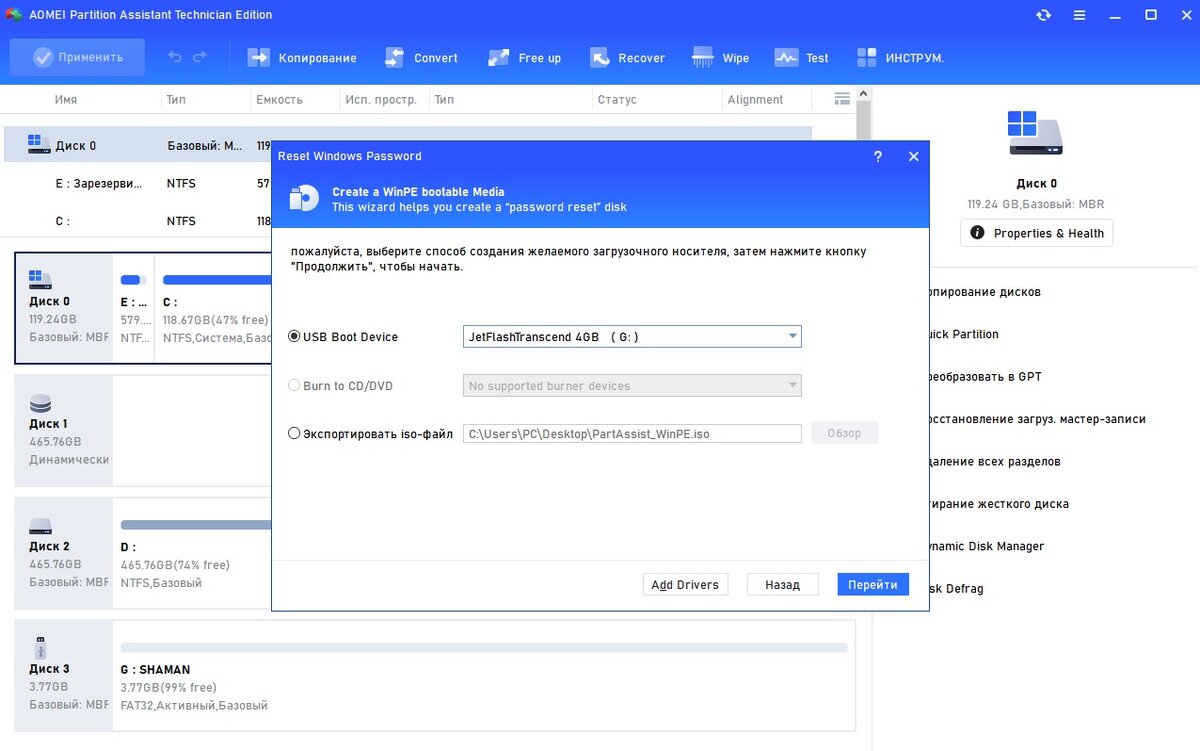Click Удаление всех разделов option

(994, 461)
